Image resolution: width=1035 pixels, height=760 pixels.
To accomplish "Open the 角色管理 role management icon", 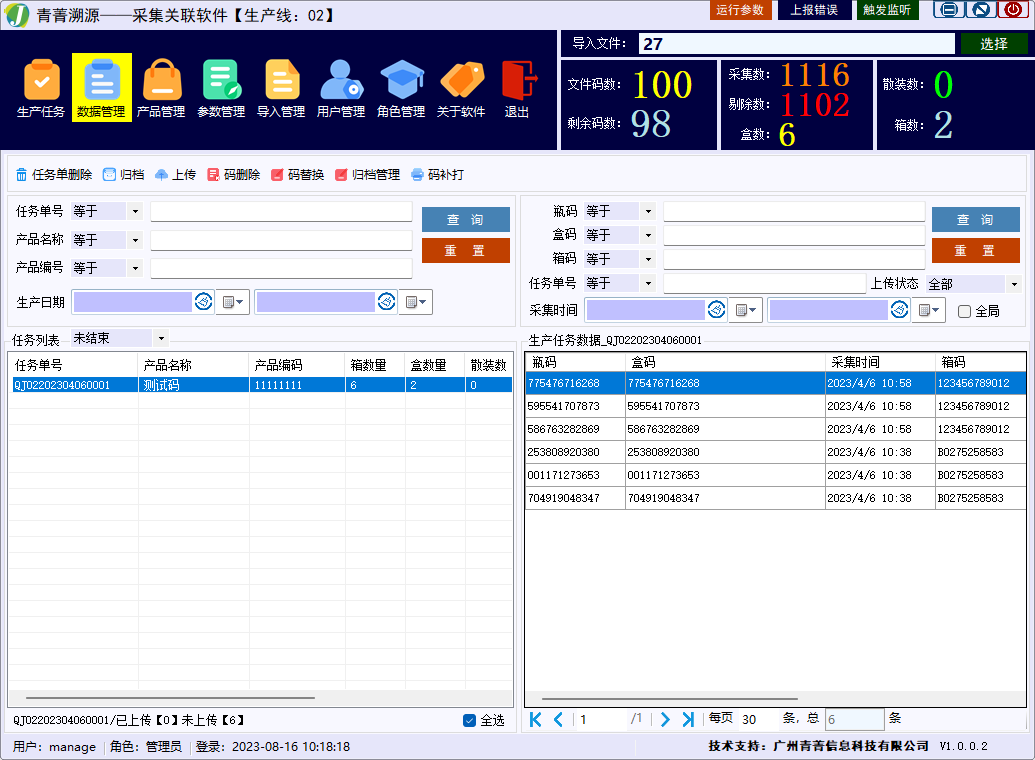I will [401, 87].
